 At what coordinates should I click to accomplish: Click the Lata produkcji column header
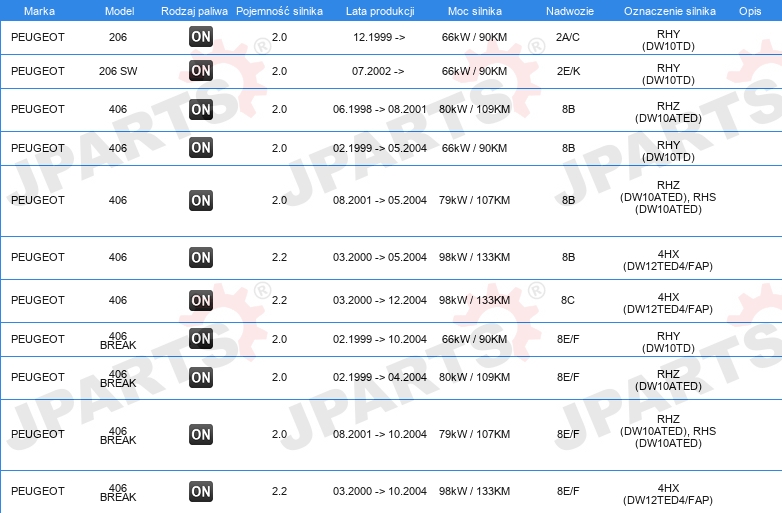point(380,11)
